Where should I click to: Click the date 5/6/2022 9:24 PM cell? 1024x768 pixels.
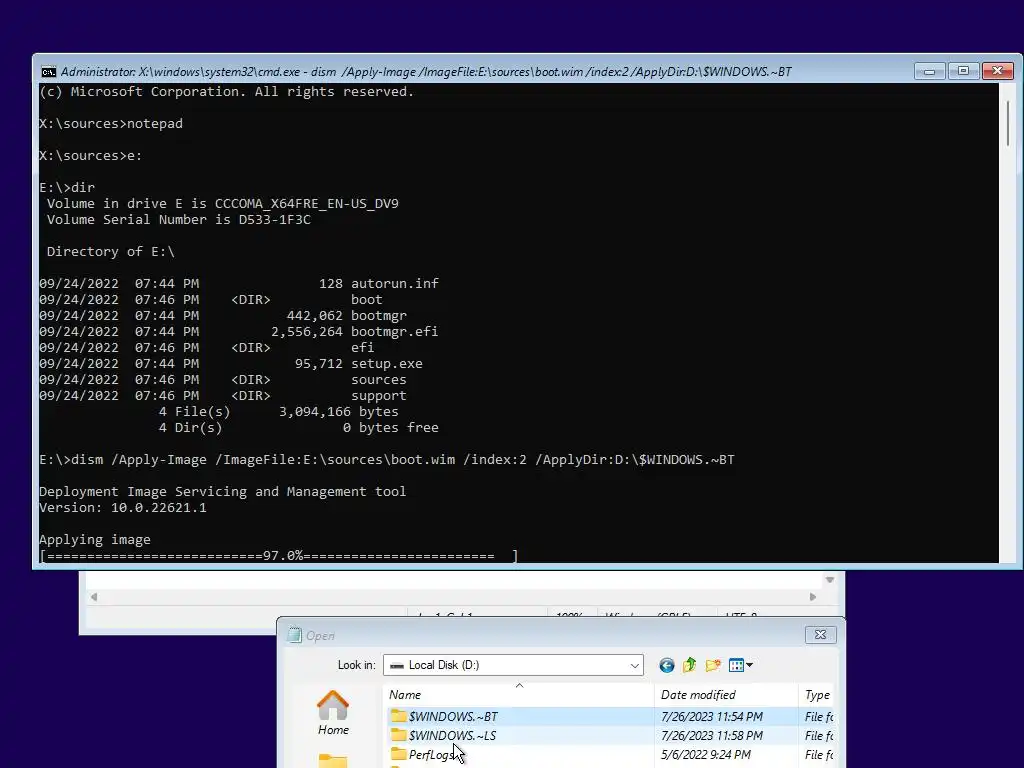tap(706, 754)
